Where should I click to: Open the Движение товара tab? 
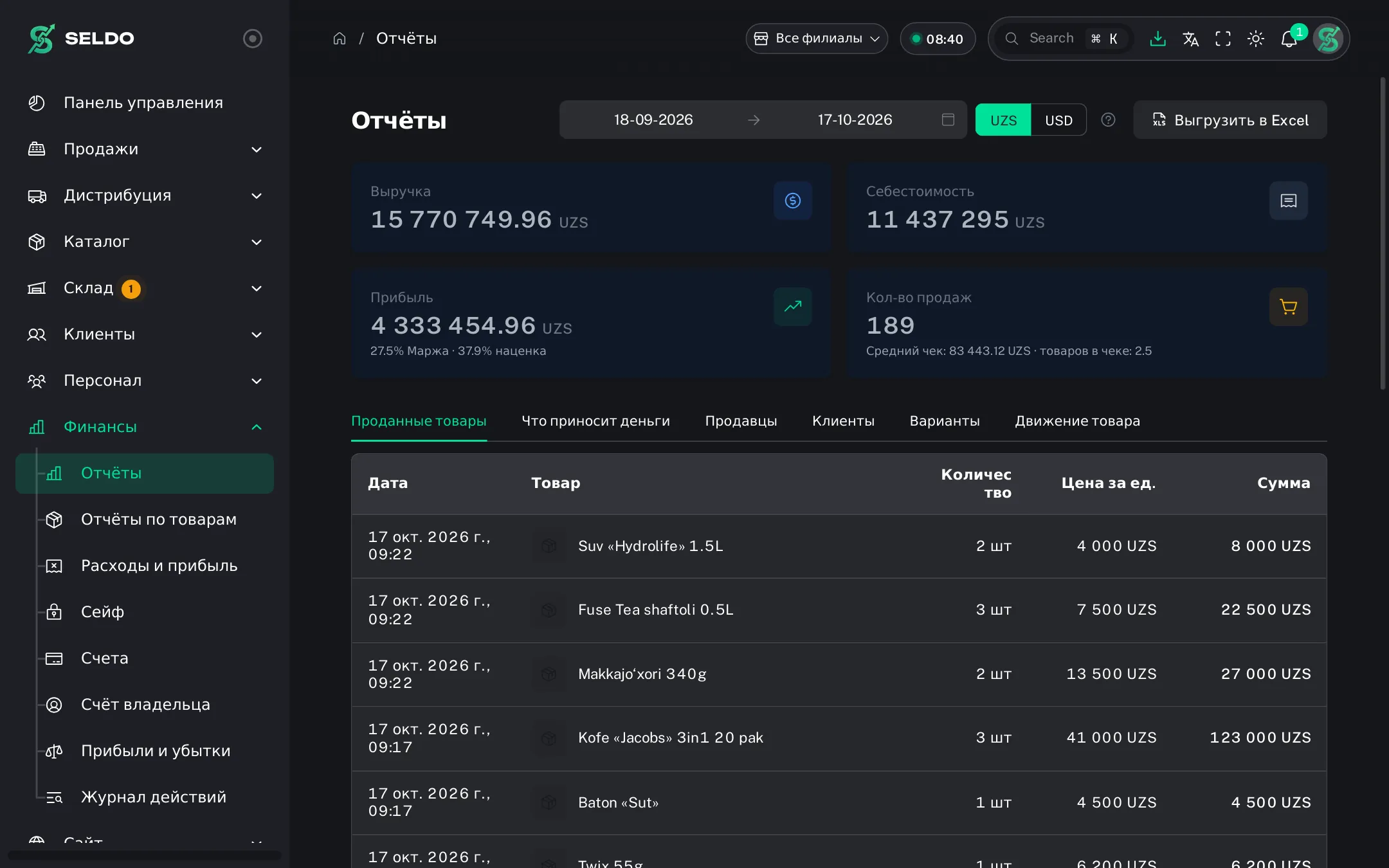tap(1077, 421)
